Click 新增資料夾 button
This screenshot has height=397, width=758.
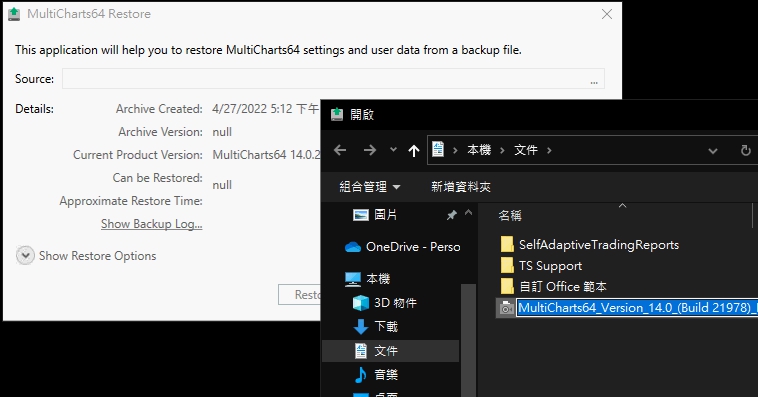(x=461, y=187)
